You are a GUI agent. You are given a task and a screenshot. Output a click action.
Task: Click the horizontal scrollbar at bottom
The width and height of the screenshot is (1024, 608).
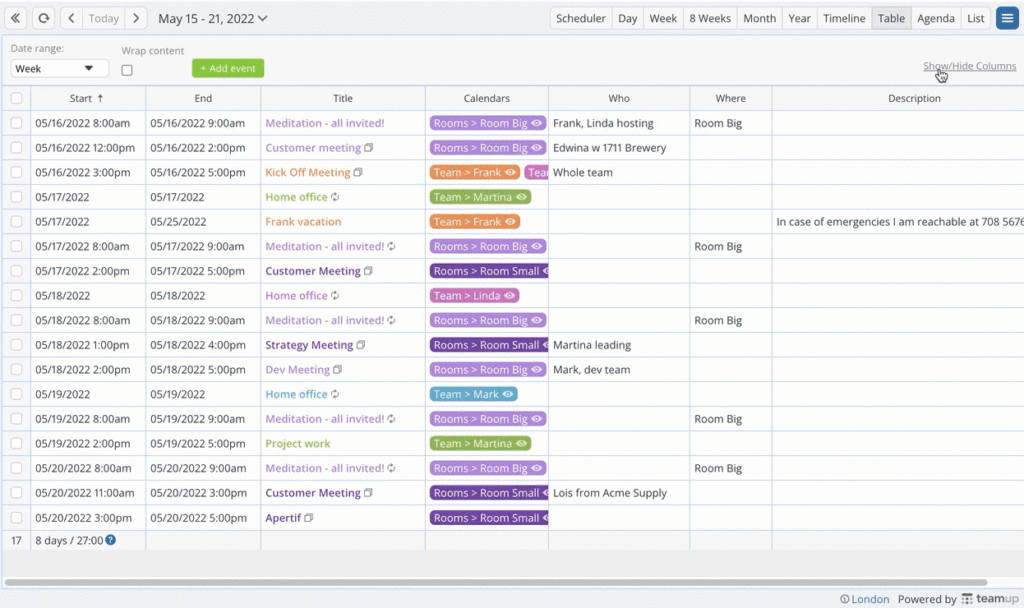496,582
